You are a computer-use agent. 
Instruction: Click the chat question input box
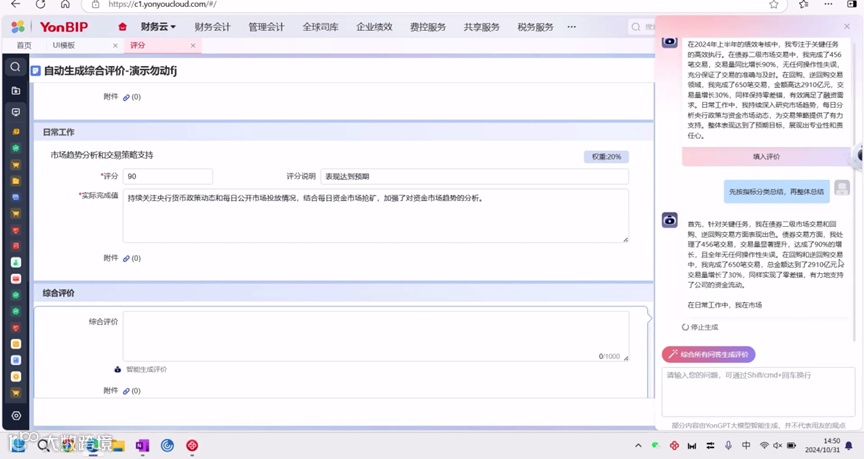point(758,392)
